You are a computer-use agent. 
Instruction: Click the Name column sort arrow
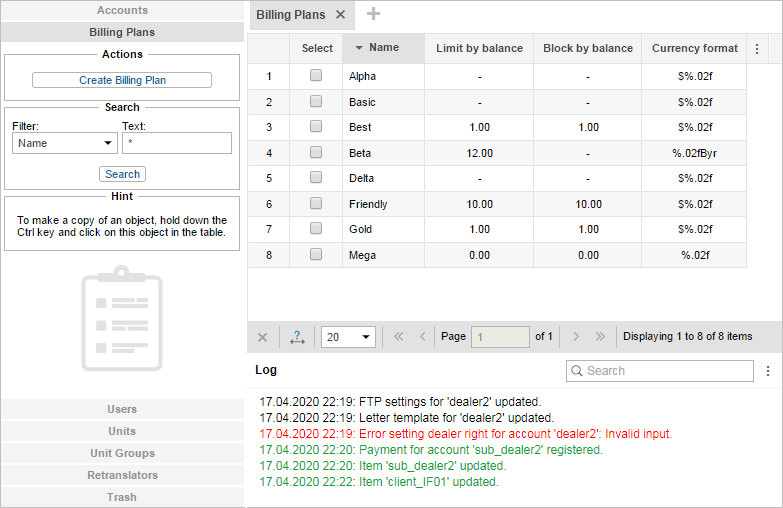pyautogui.click(x=359, y=48)
